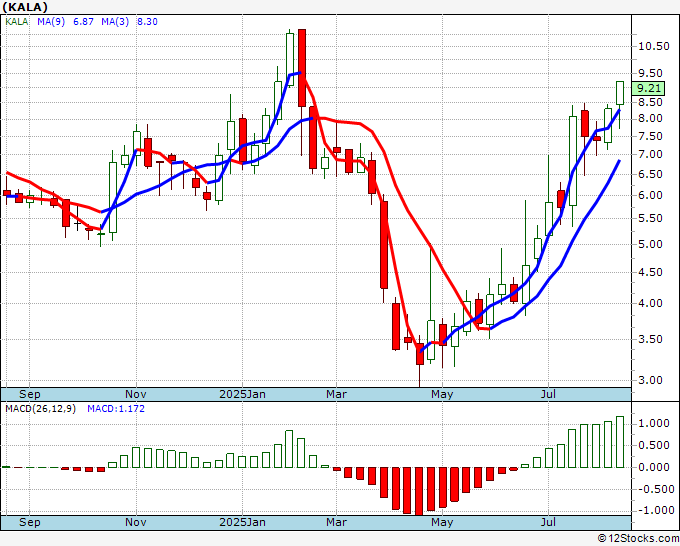Click Nov on the price chart time axis
680x546 pixels.
[136, 394]
